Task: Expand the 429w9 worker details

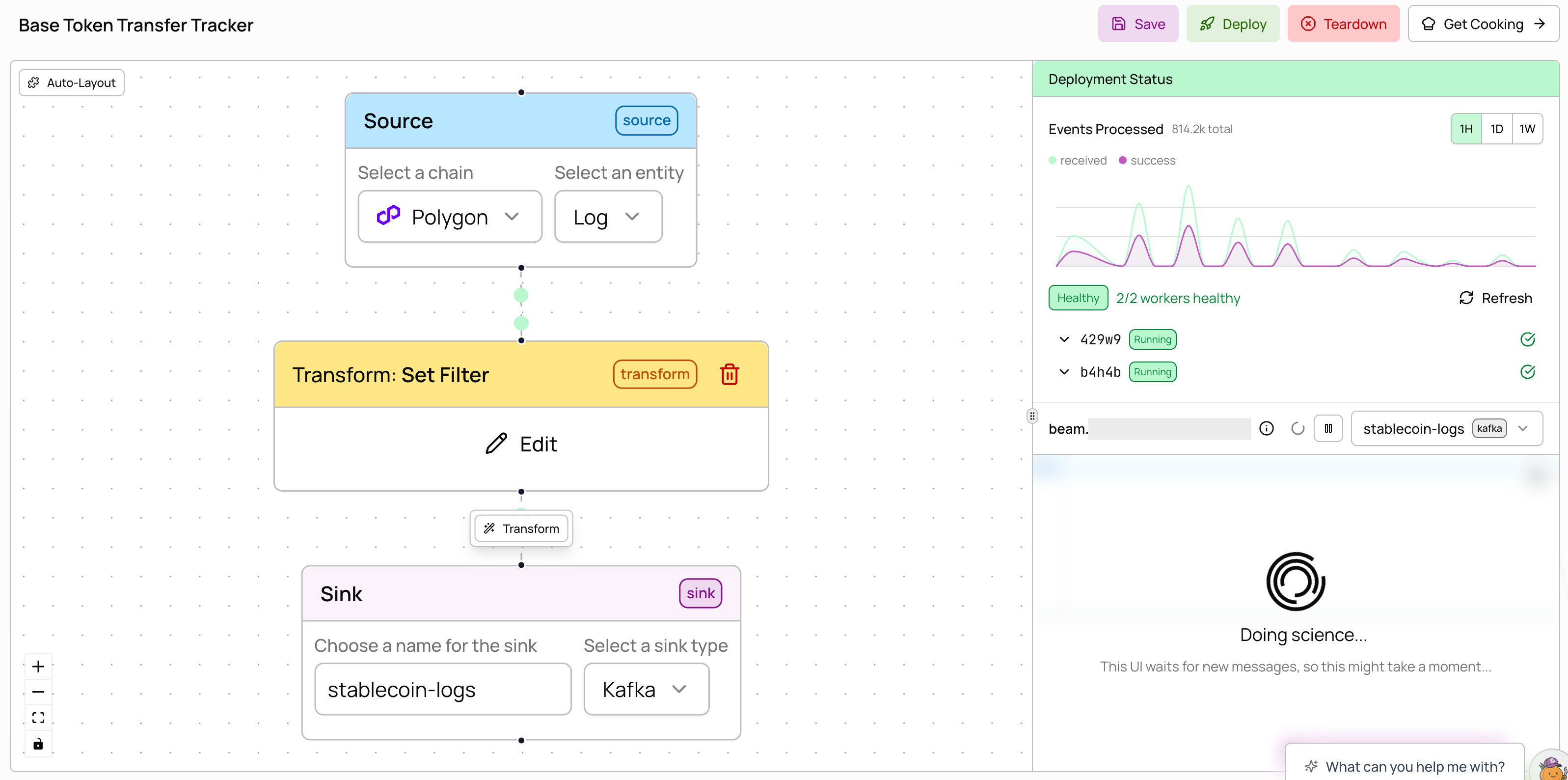Action: tap(1064, 339)
